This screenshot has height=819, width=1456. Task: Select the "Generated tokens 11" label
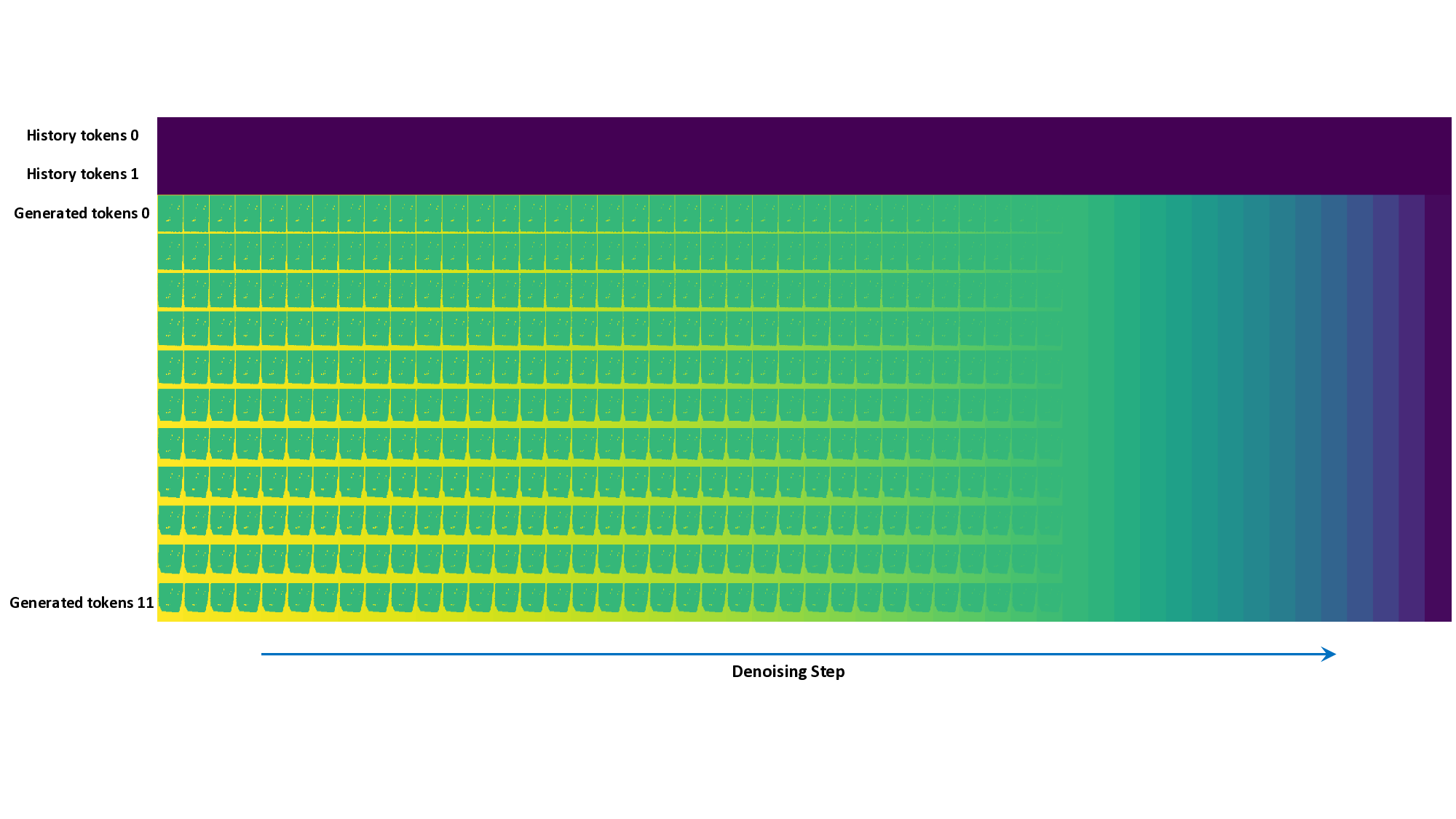point(82,603)
